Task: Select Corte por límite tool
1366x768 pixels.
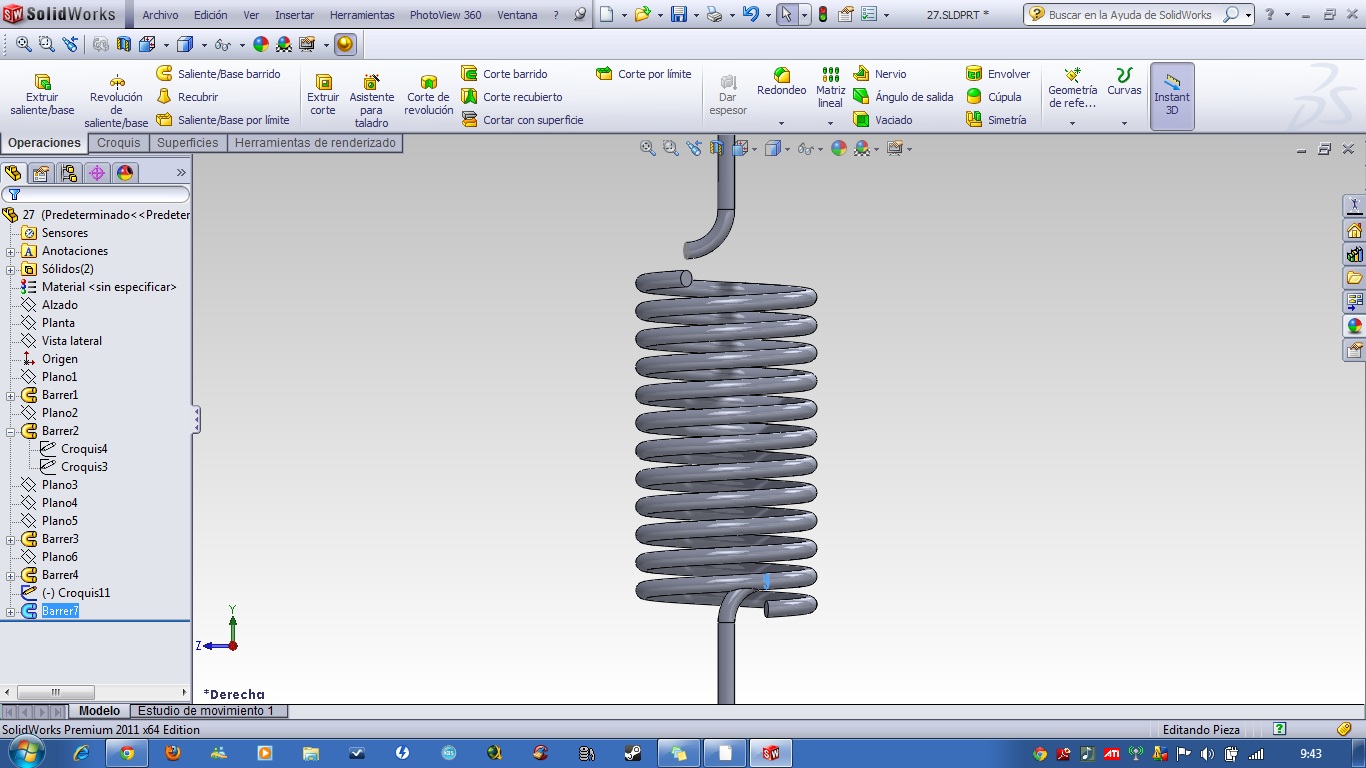Action: tap(644, 74)
